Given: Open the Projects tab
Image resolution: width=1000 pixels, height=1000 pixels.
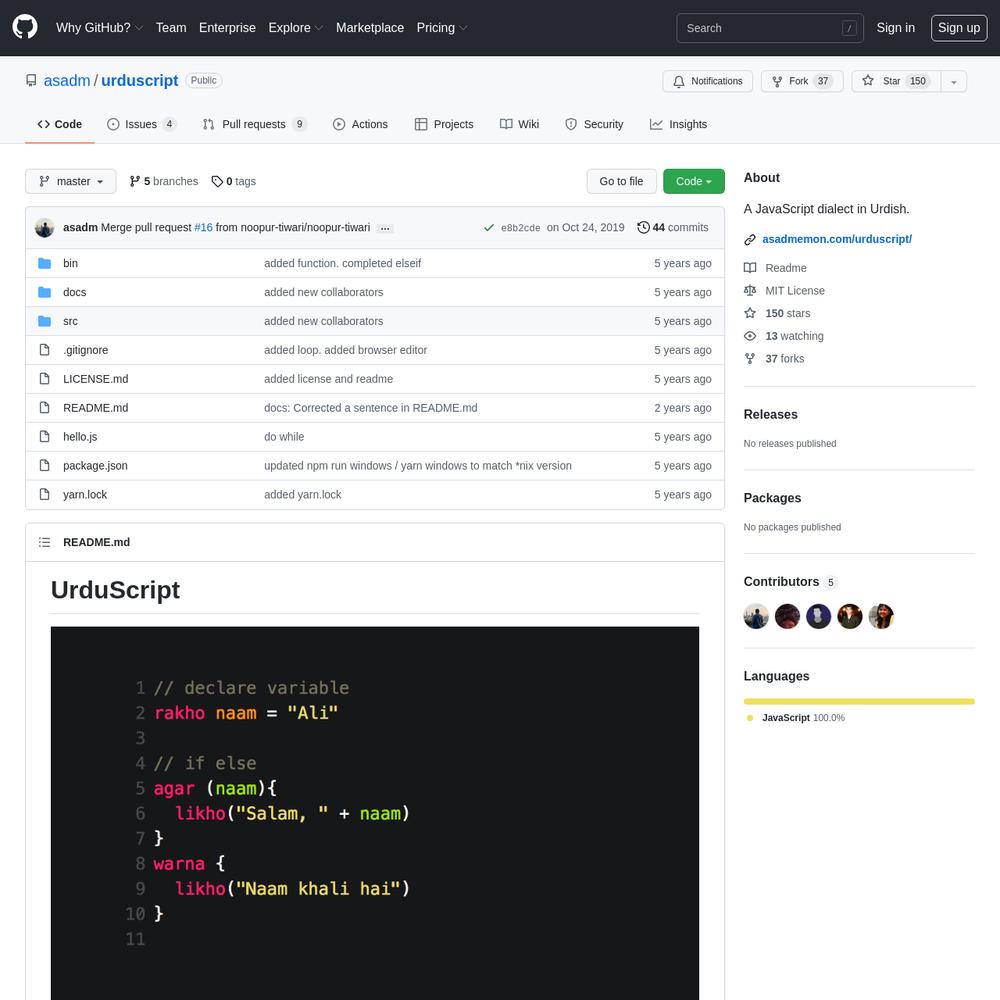Looking at the screenshot, I should tap(444, 124).
